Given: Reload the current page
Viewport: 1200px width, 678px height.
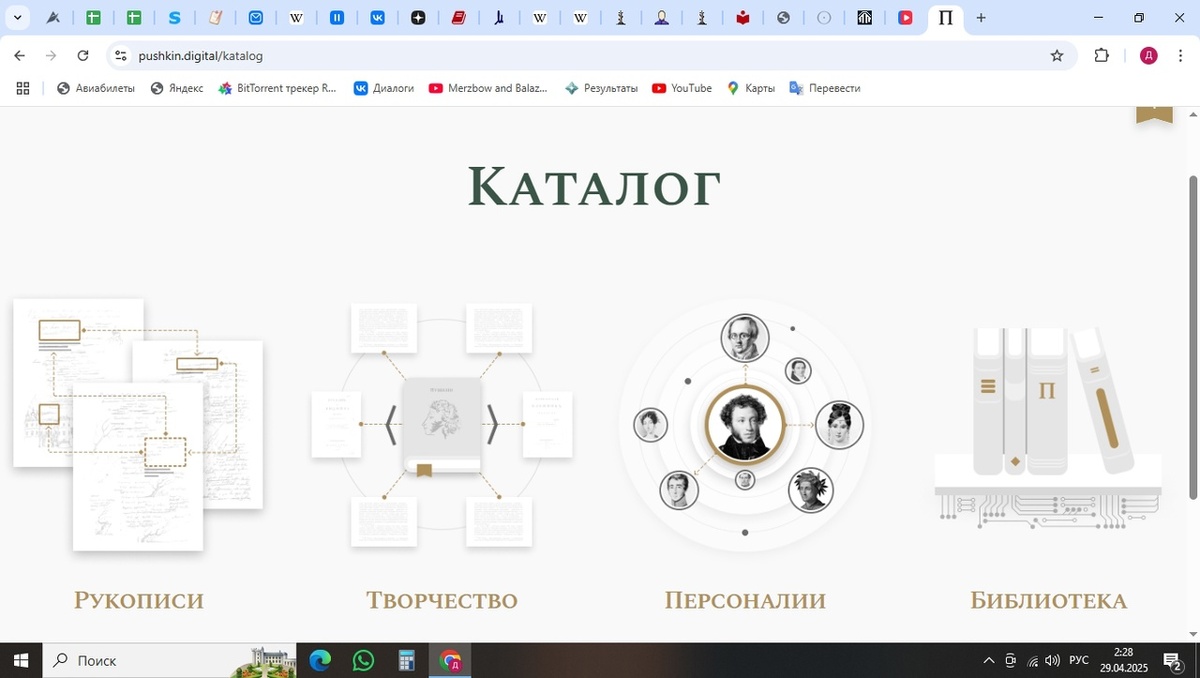Looking at the screenshot, I should [83, 56].
